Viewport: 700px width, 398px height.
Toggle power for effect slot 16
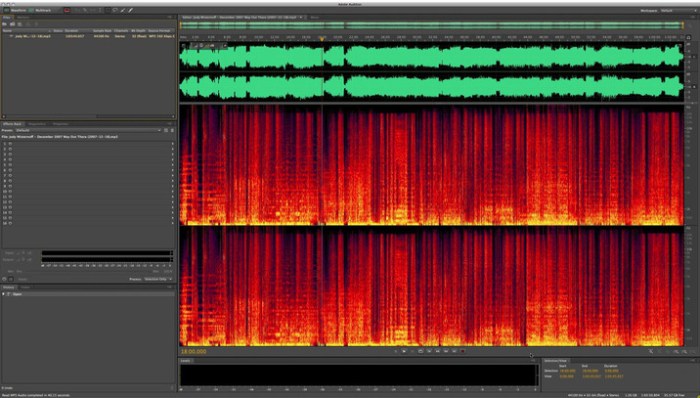(x=10, y=223)
